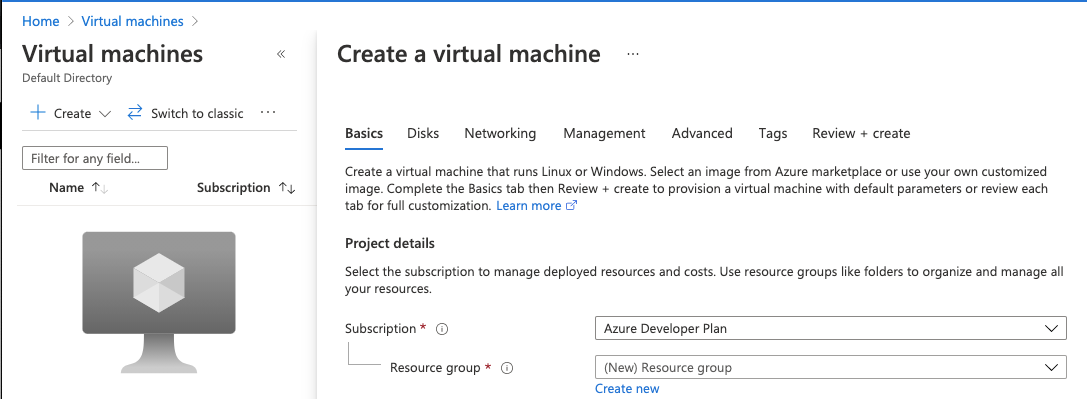
Task: Expand the Create dropdown chevron
Action: point(105,114)
